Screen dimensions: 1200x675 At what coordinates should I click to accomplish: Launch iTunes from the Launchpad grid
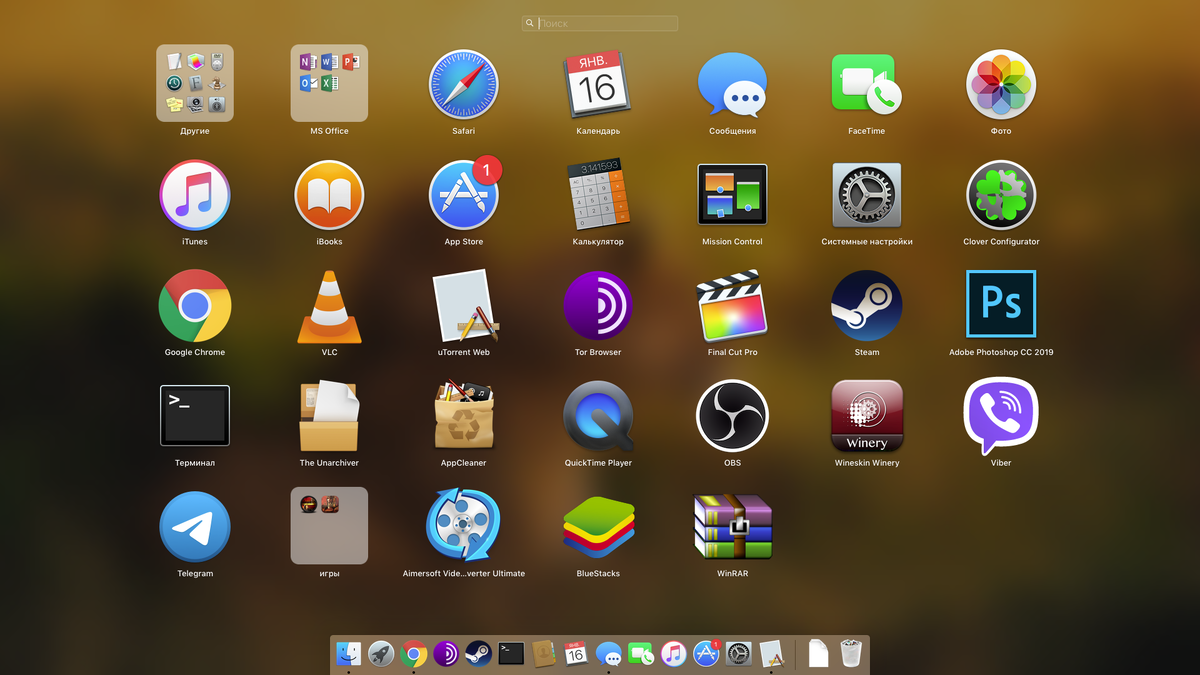[195, 196]
